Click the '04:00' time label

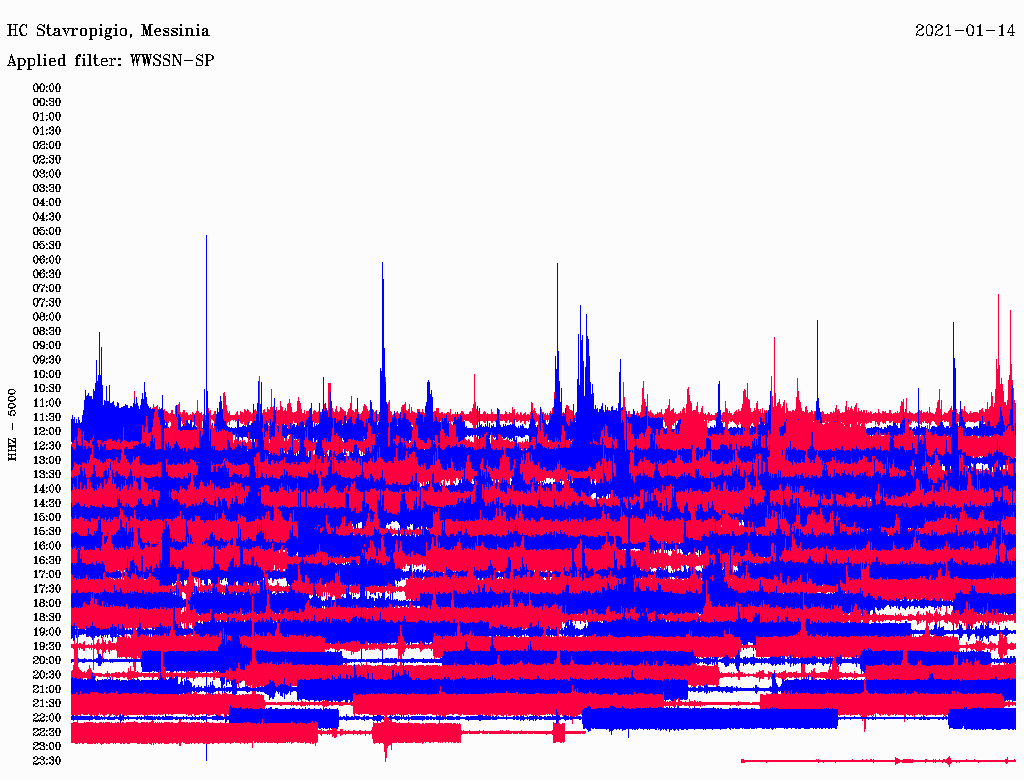(x=47, y=203)
